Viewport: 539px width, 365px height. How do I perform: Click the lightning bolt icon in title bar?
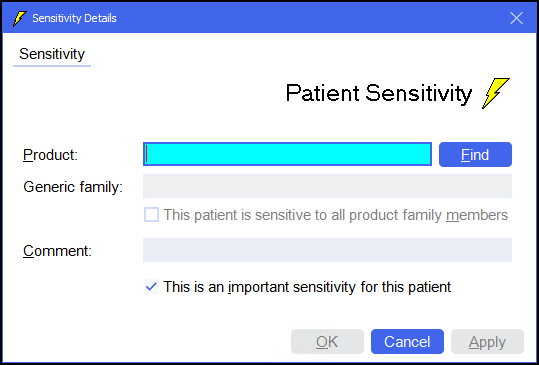(20, 18)
